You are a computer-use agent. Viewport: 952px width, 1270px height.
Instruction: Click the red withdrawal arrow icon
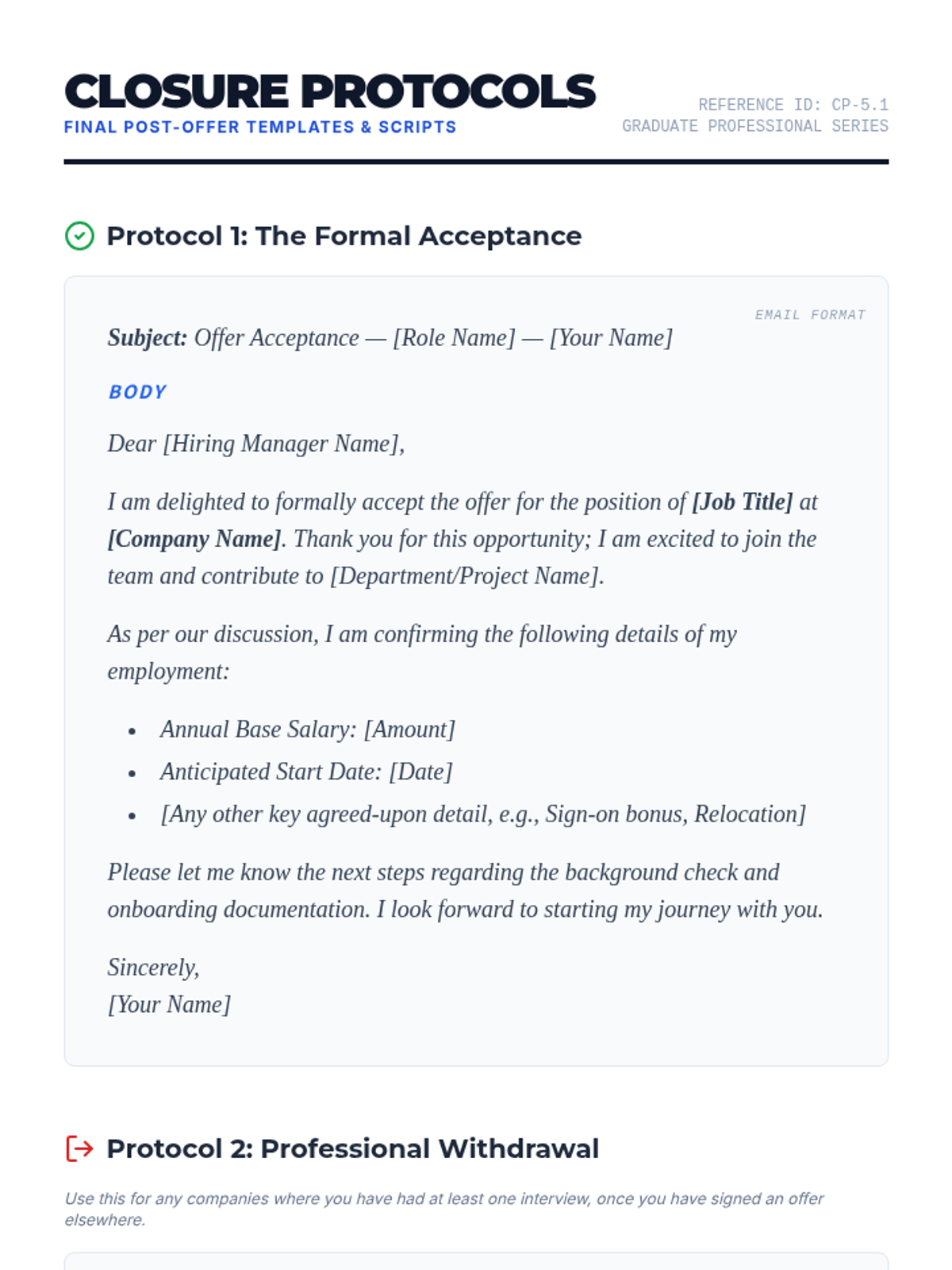79,1149
